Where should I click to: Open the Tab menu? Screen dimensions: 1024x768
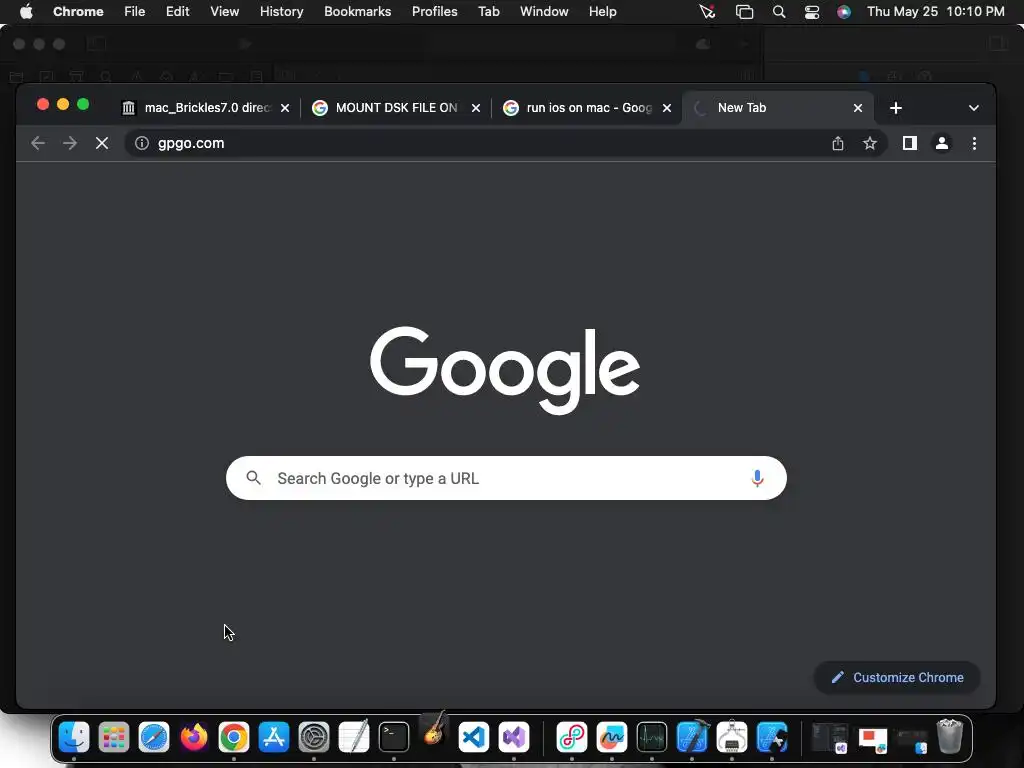click(488, 11)
